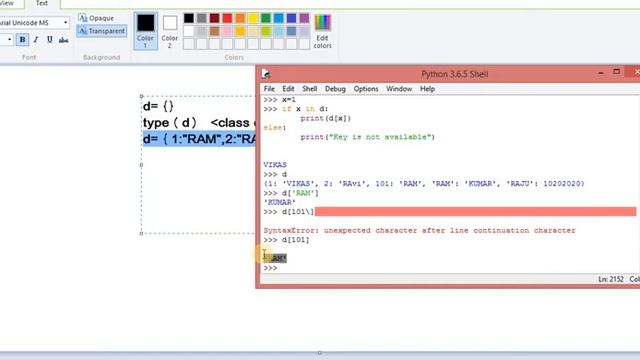This screenshot has height=360, width=640.
Task: Click the d['RAM'] command line
Action: click(291, 193)
